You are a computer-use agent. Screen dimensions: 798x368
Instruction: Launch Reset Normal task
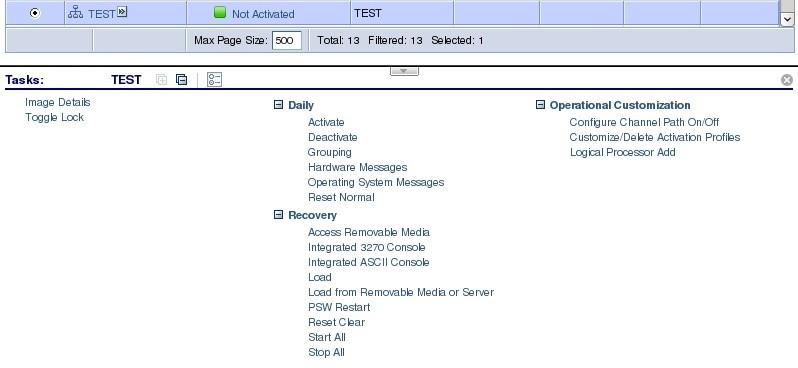[341, 197]
